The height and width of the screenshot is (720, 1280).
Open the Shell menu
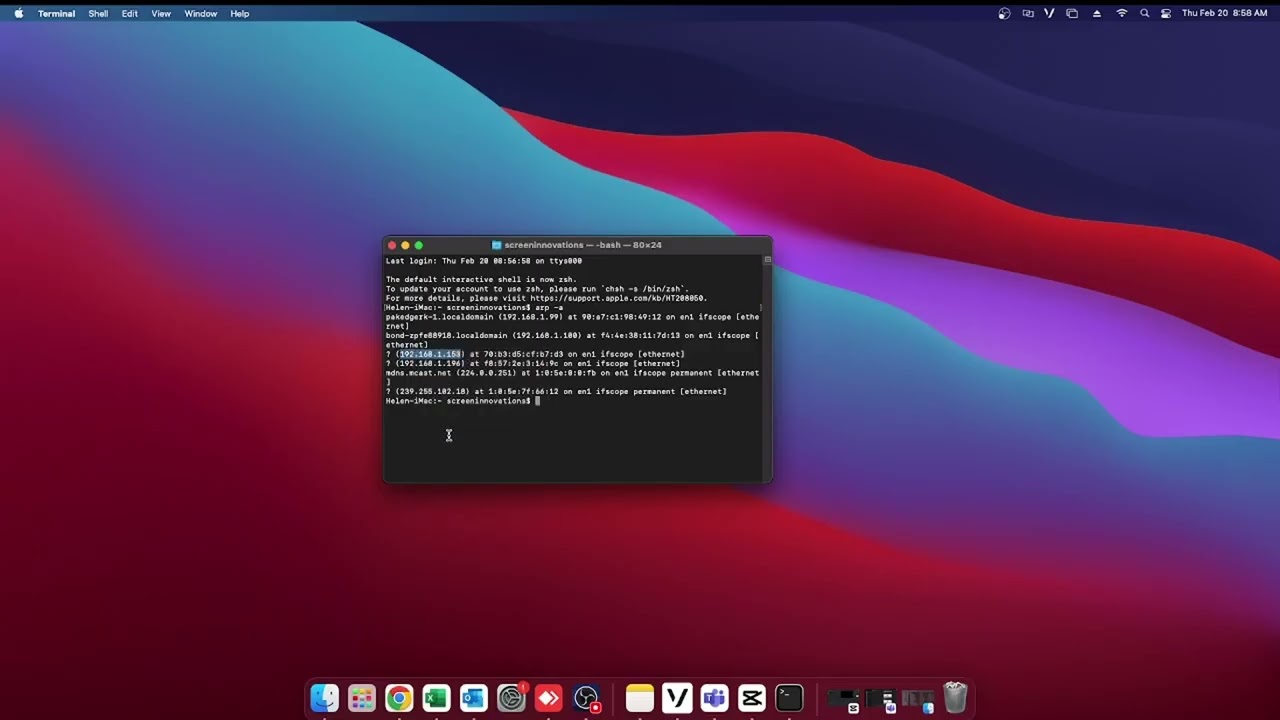[x=98, y=13]
